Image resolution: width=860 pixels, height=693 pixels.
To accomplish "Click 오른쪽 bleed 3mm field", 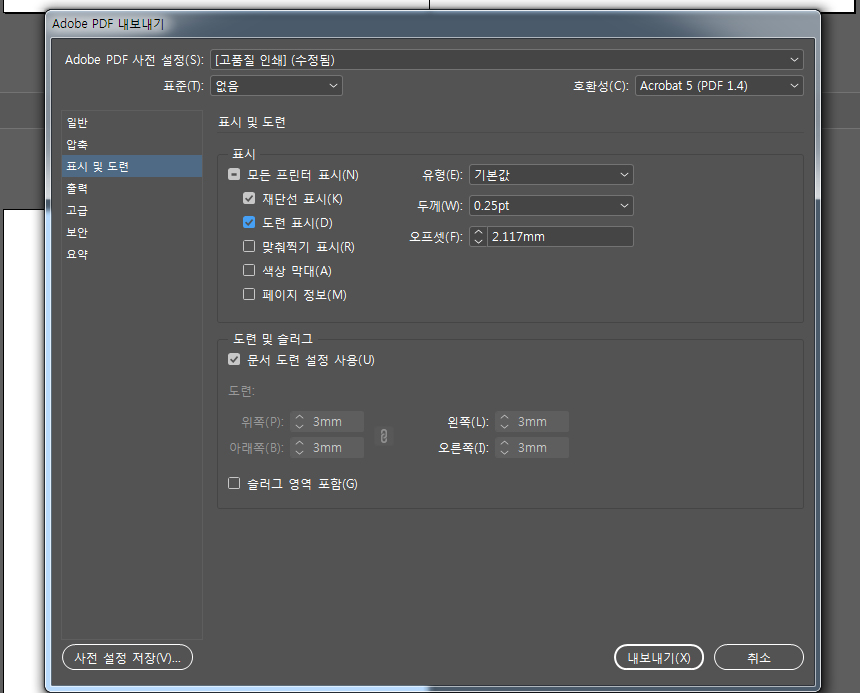I will coord(541,448).
